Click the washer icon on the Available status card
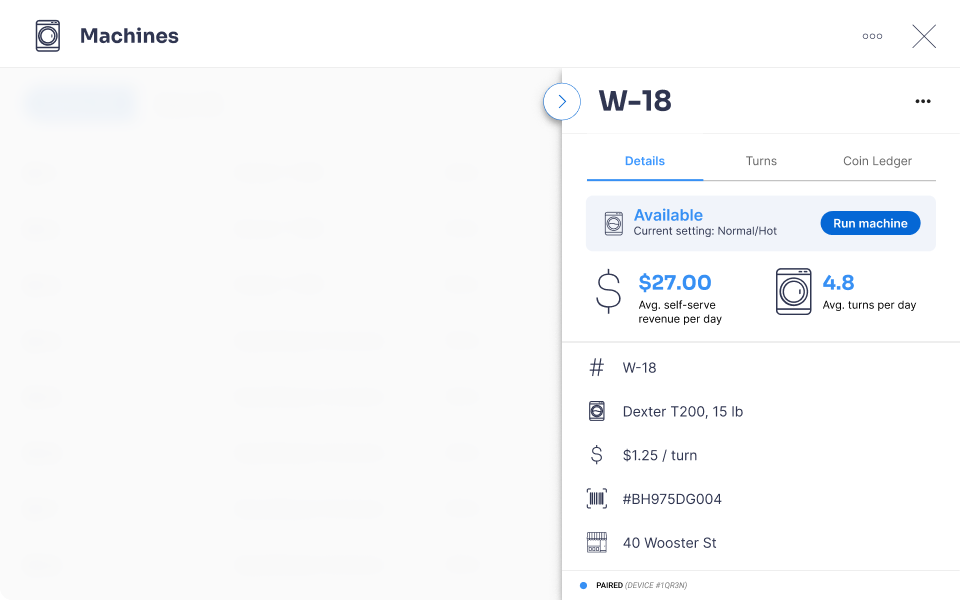 pos(614,222)
